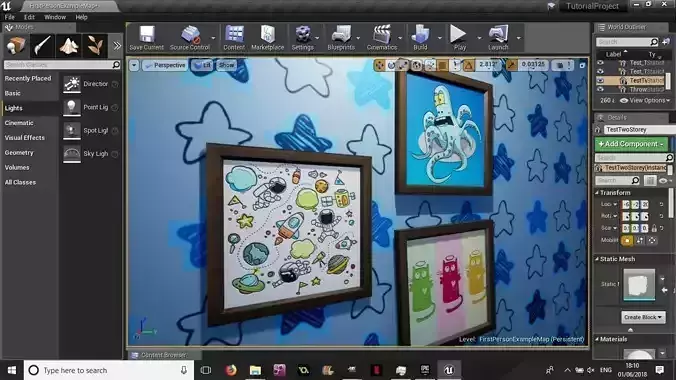Viewport: 676px width, 380px height.
Task: Open the Perspective view mode button
Action: tap(166, 65)
